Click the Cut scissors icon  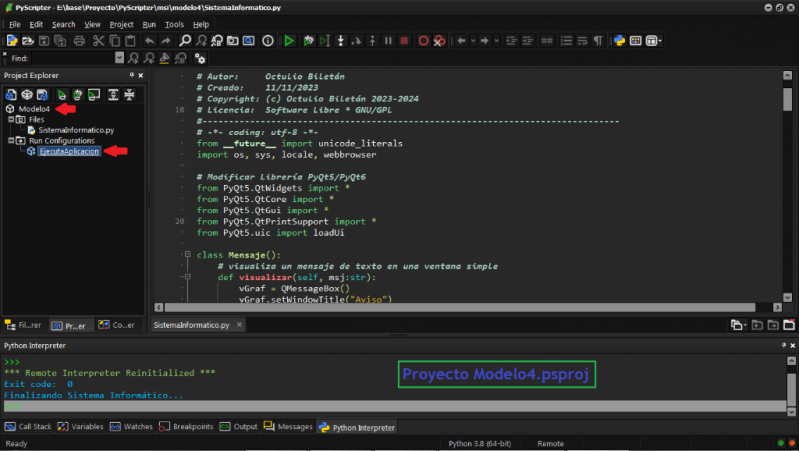point(99,41)
